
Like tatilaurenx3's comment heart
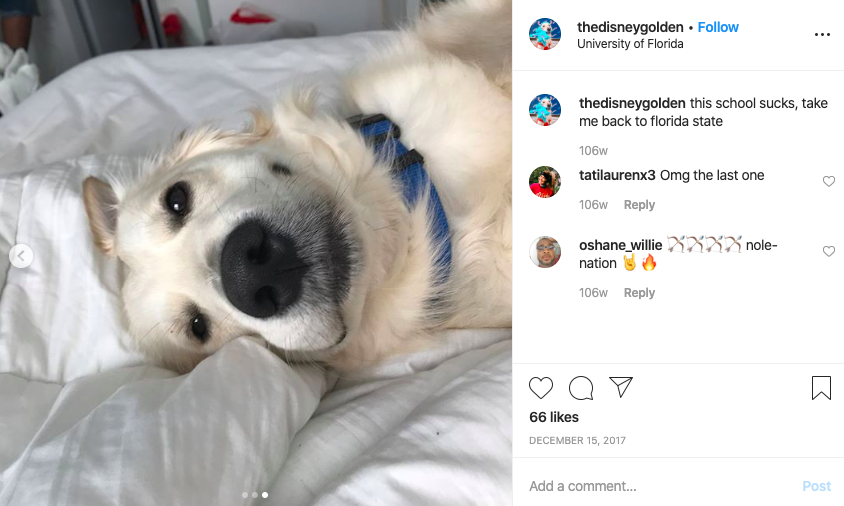(828, 181)
